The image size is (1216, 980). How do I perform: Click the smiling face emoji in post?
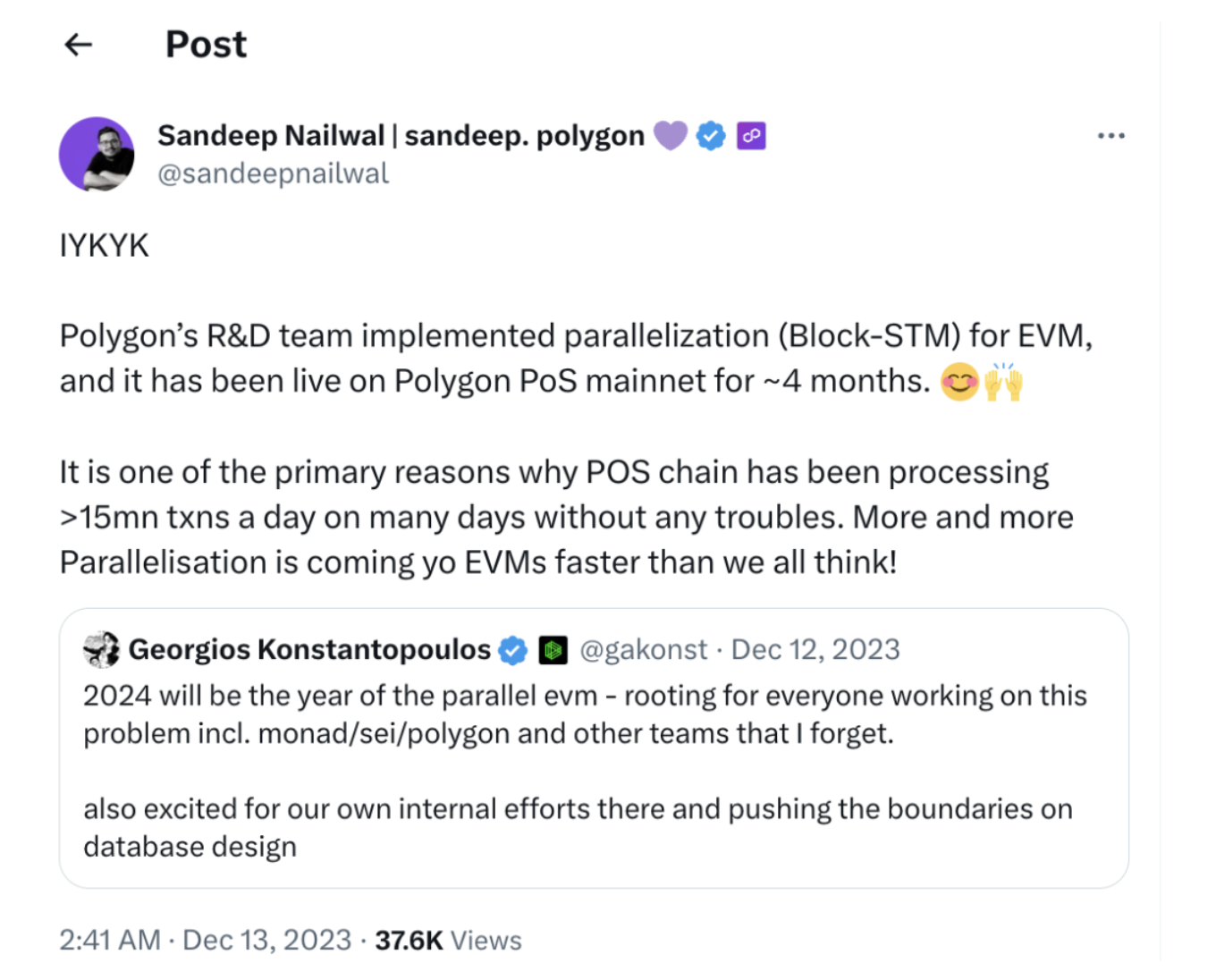(959, 383)
